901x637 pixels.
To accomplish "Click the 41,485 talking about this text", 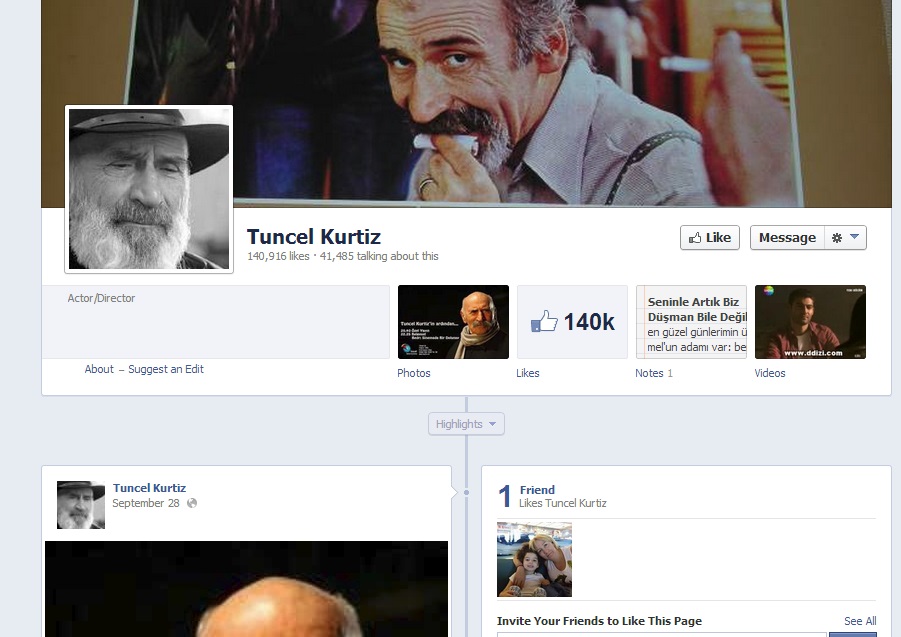I will pyautogui.click(x=379, y=256).
